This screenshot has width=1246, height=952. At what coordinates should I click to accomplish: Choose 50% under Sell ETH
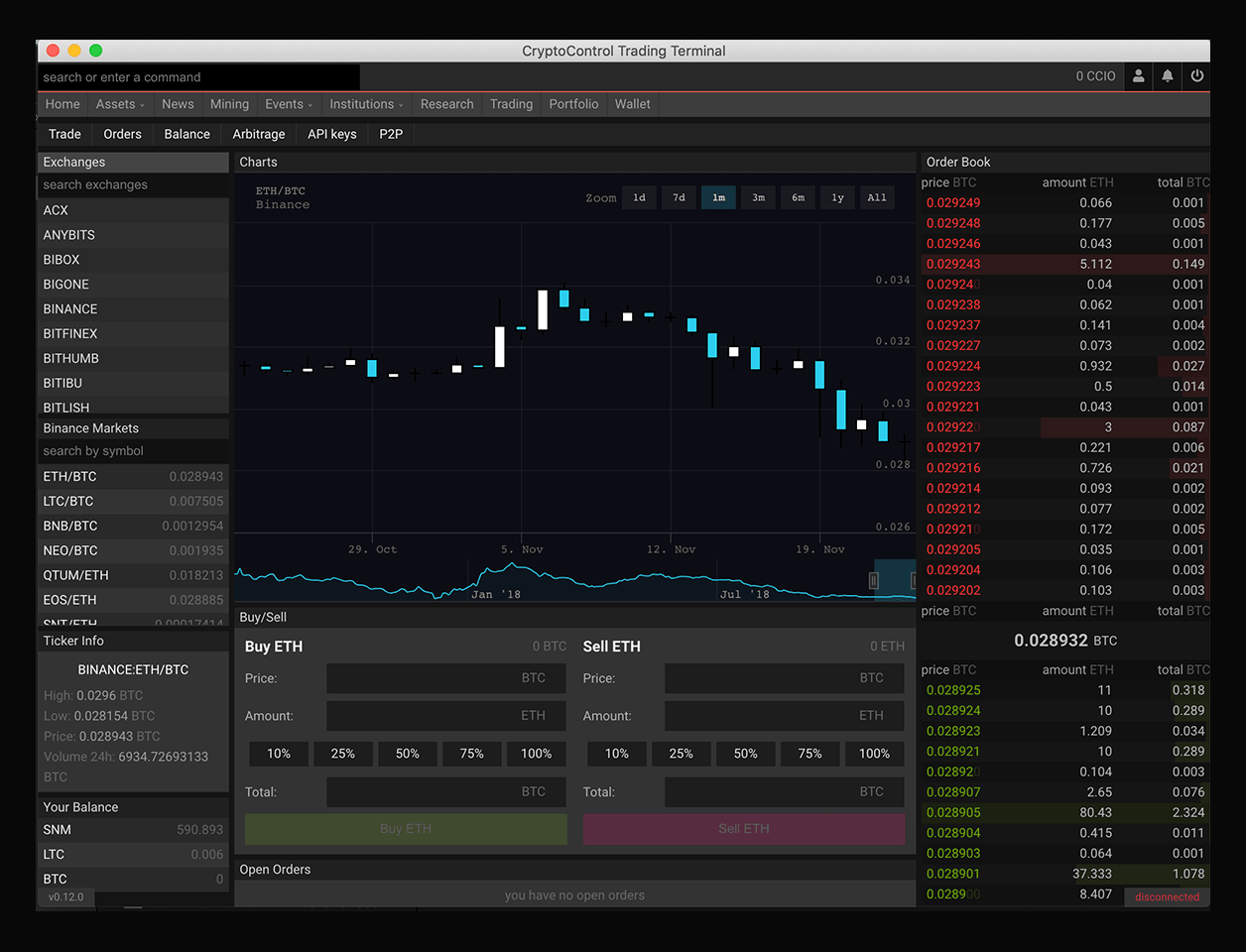(x=746, y=754)
